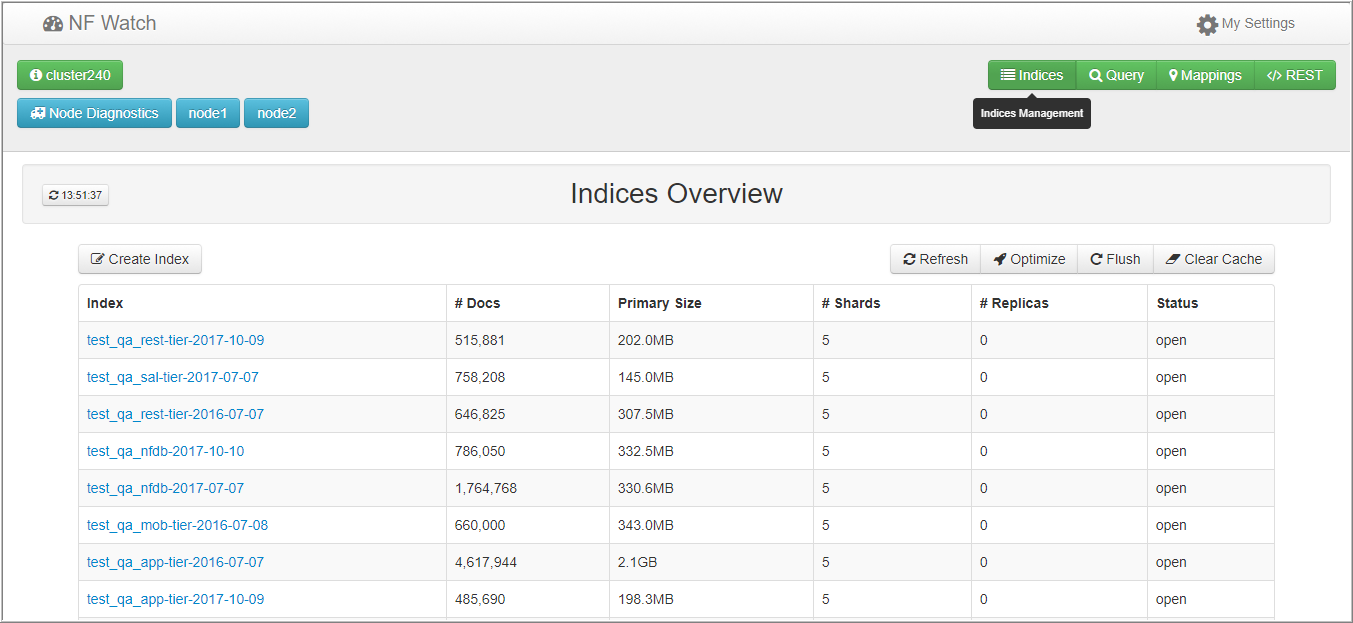1353x623 pixels.
Task: Open the Mappings menu tab
Action: click(1205, 75)
